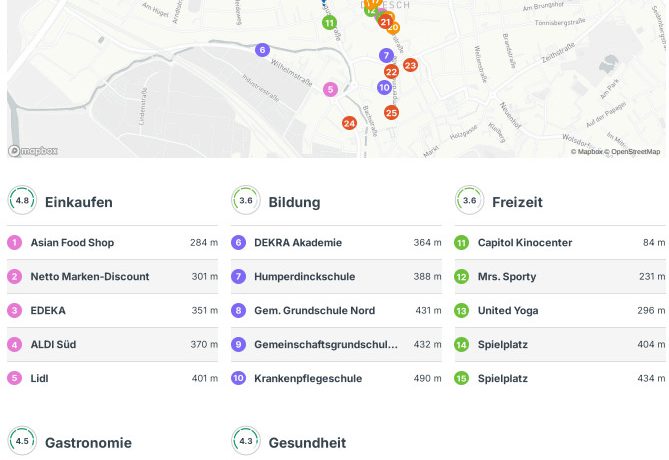Click list bullet 3 for EDEKA

tap(15, 310)
